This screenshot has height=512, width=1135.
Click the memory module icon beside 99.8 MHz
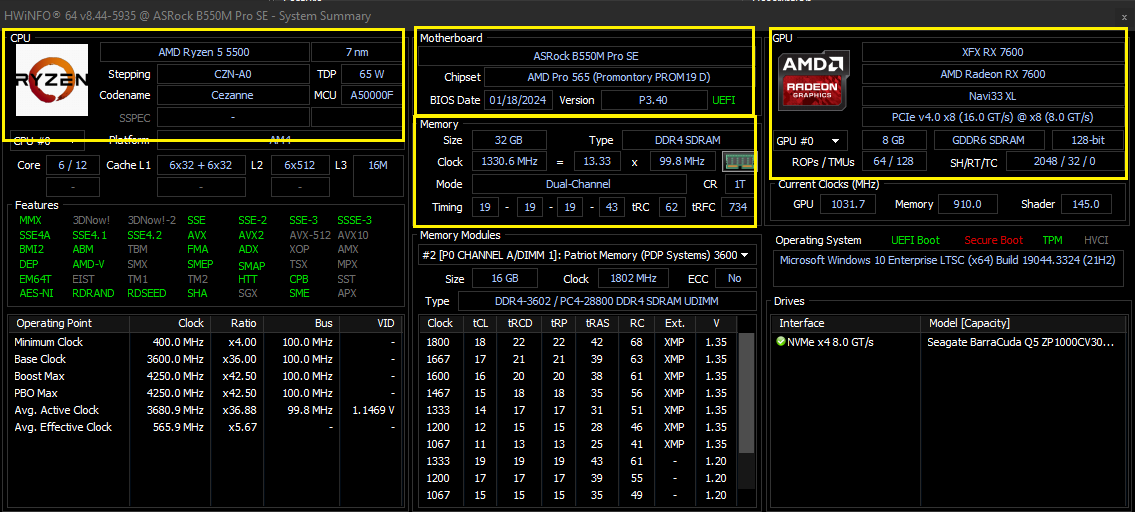tap(739, 162)
